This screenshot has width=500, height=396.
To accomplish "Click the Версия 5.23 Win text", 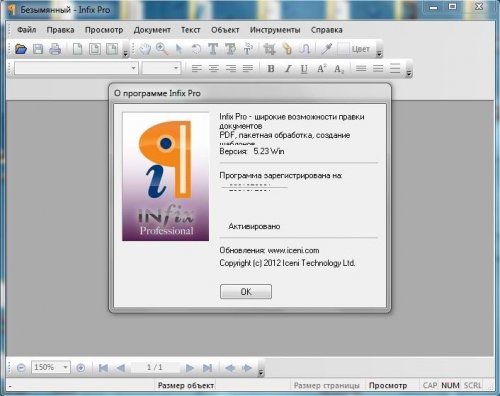I will [252, 151].
